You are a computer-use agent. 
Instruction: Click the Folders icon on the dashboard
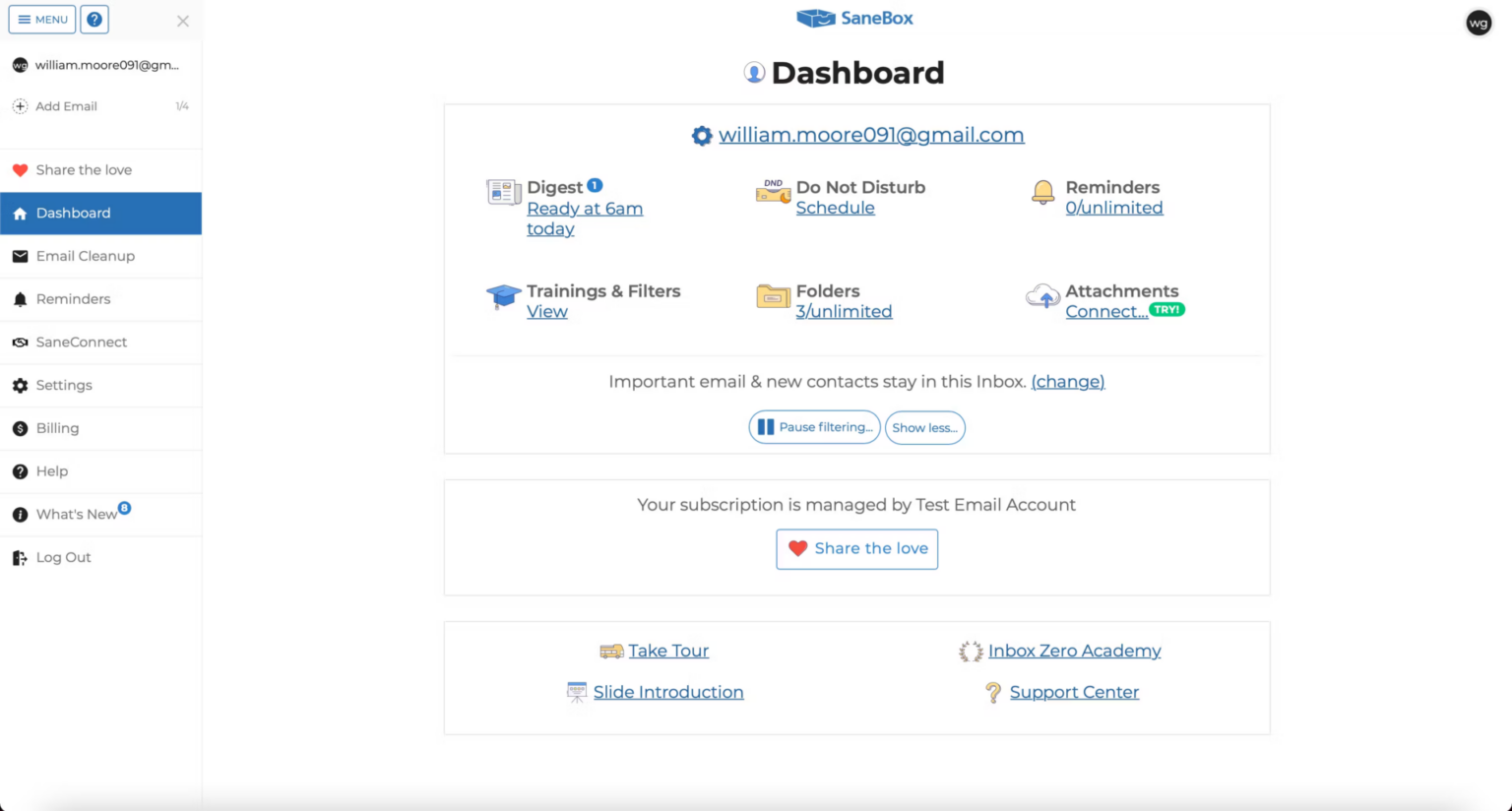773,296
